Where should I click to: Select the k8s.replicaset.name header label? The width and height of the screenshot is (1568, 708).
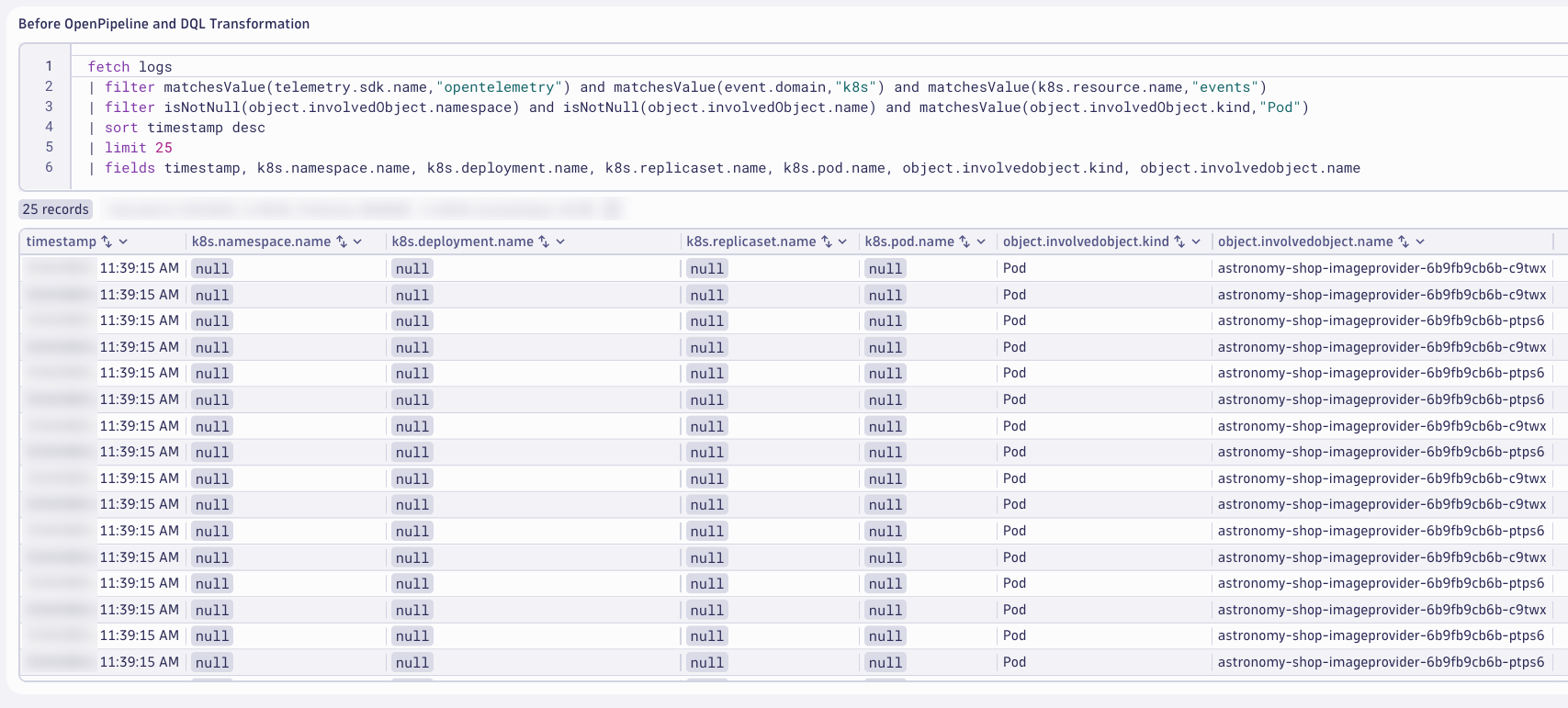[x=751, y=242]
